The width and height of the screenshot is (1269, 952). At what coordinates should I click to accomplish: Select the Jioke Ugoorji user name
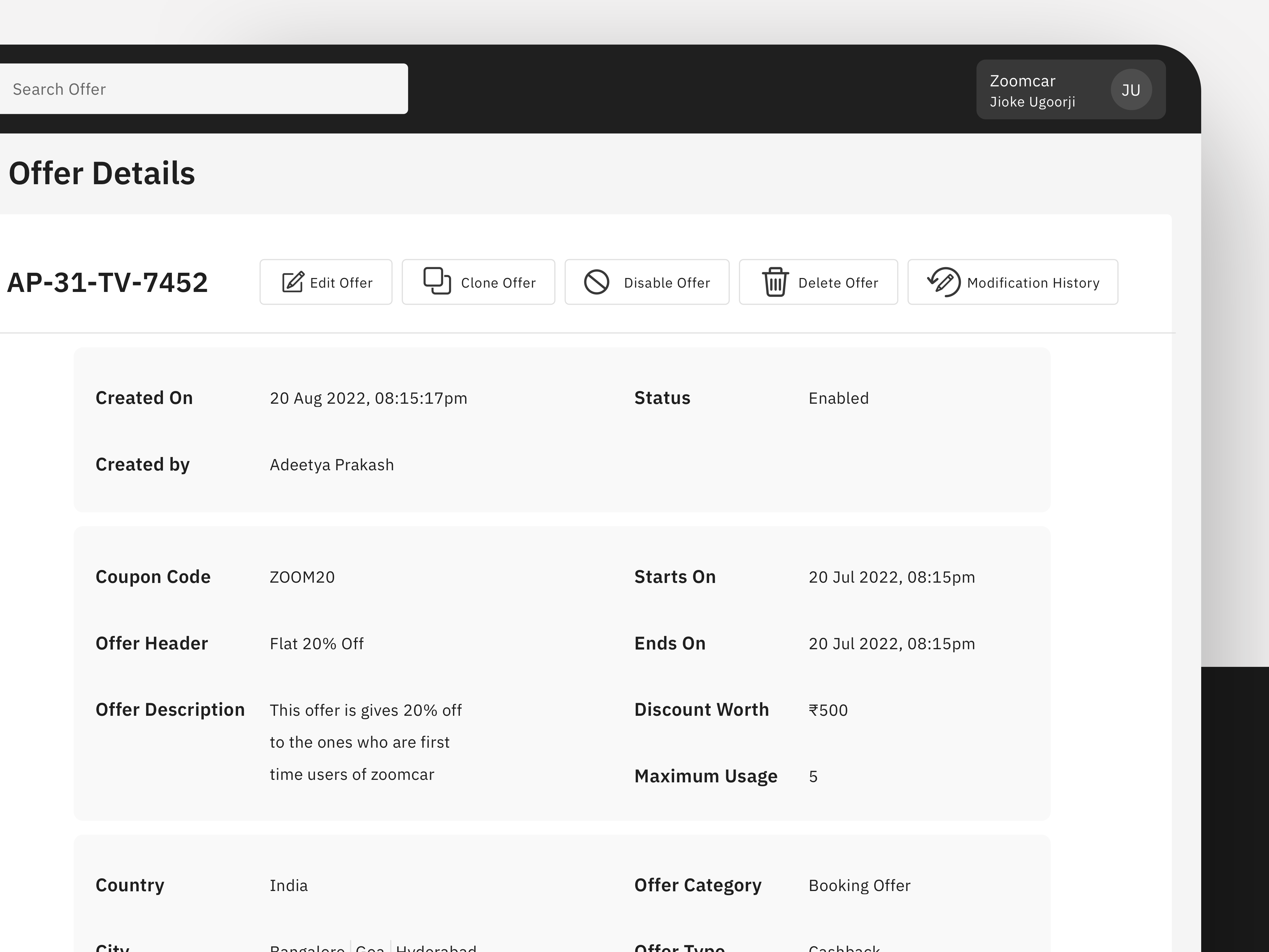coord(1033,102)
